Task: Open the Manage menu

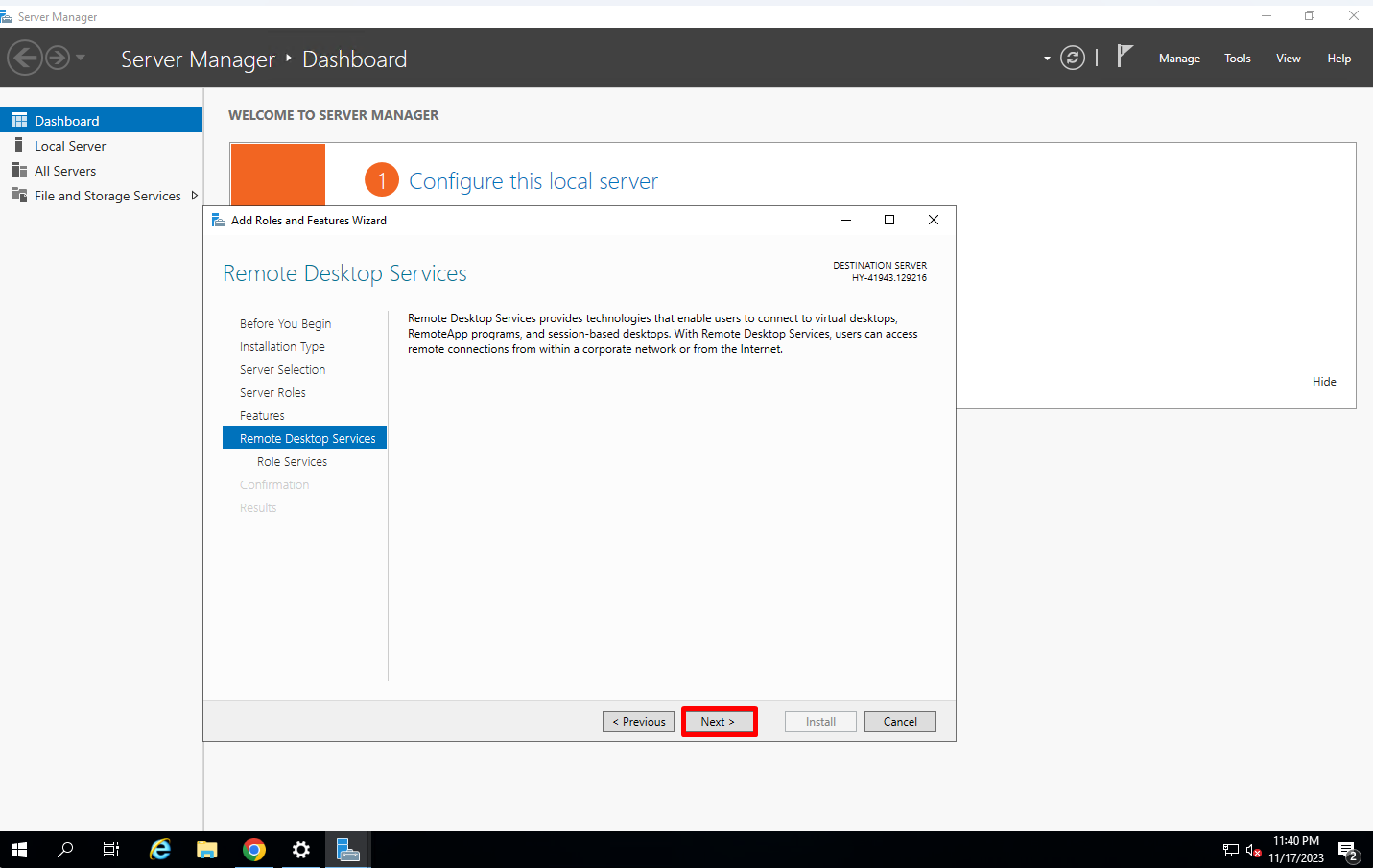Action: 1179,58
